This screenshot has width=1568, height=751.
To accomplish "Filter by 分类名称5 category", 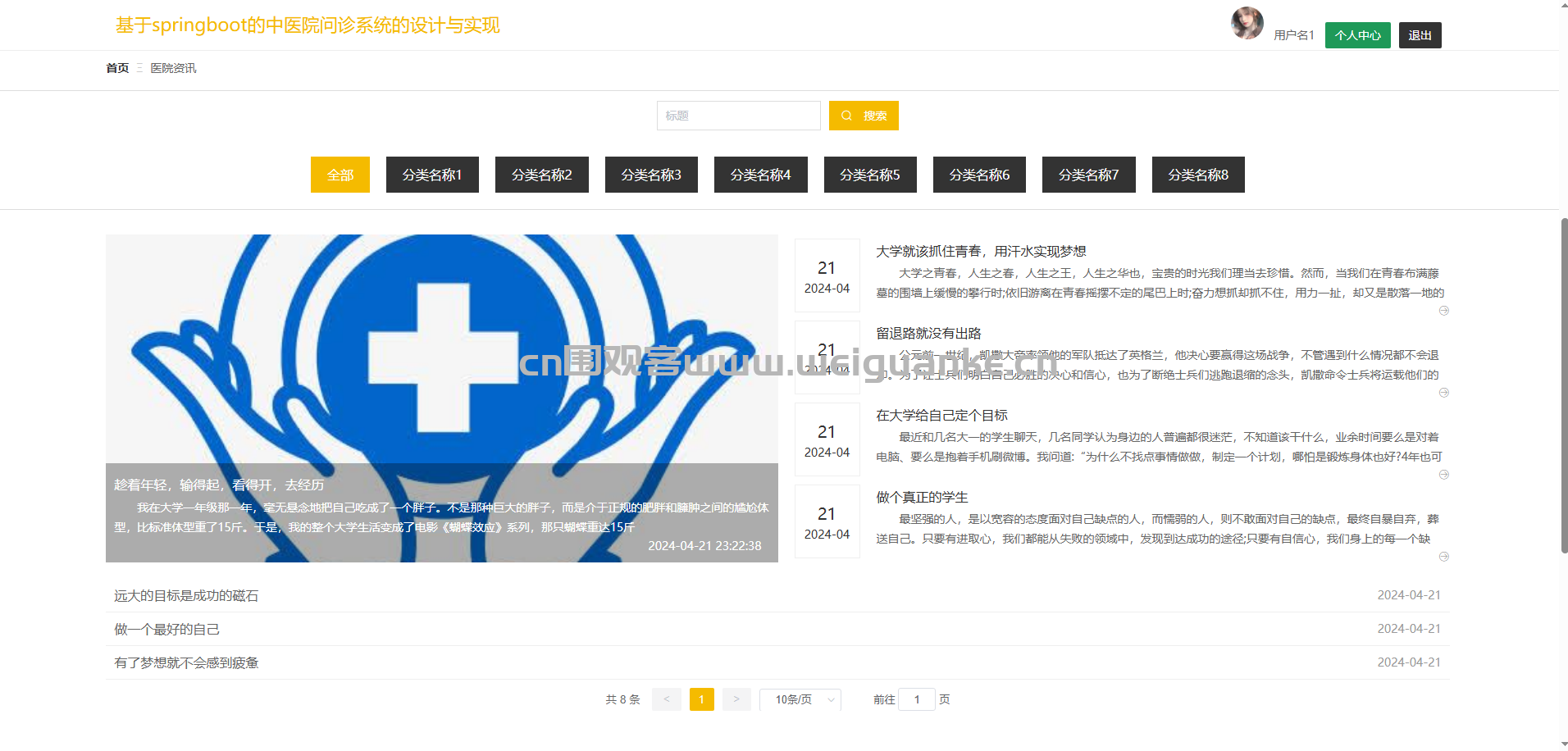I will [x=869, y=175].
